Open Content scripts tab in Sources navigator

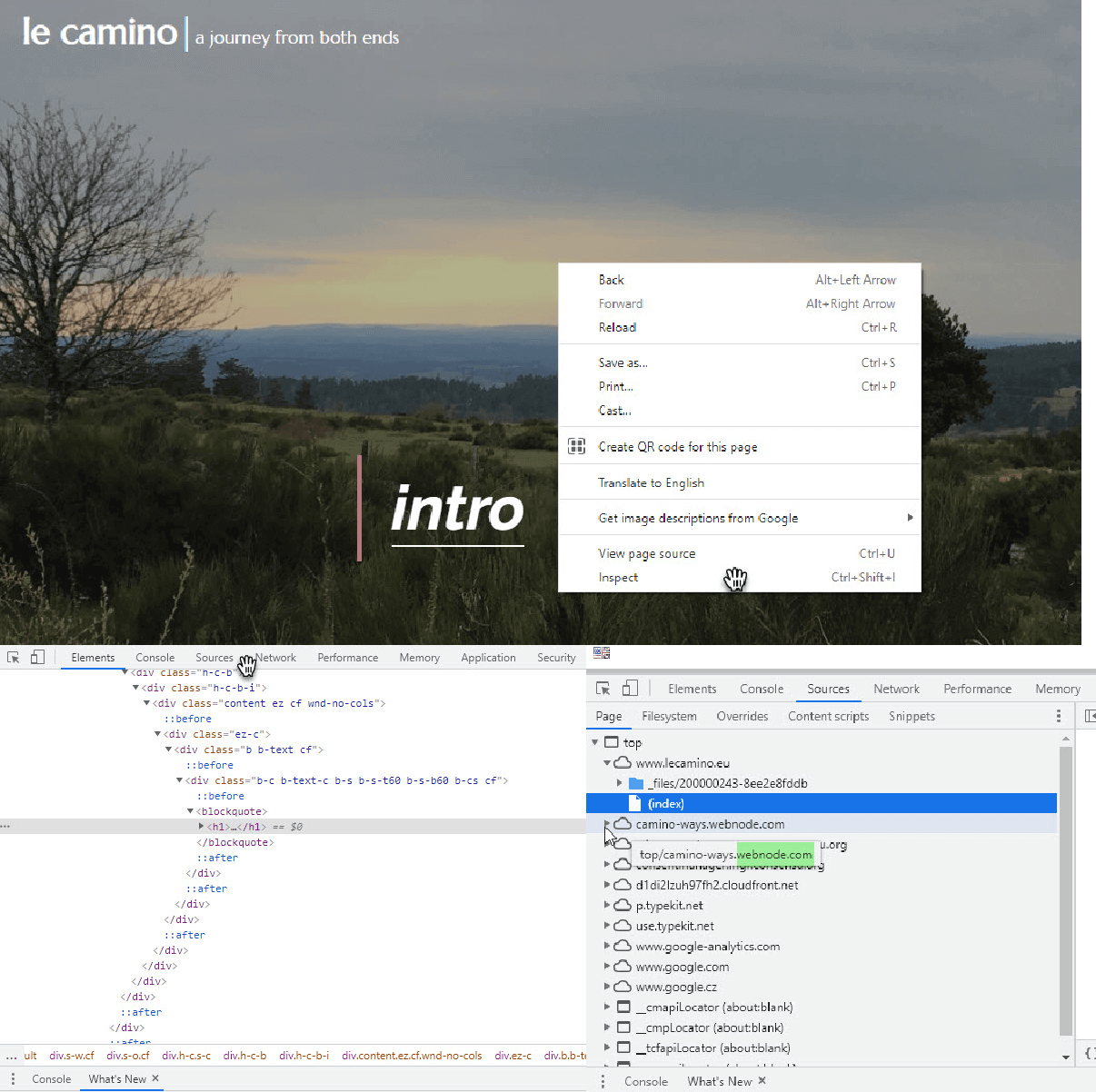tap(829, 716)
